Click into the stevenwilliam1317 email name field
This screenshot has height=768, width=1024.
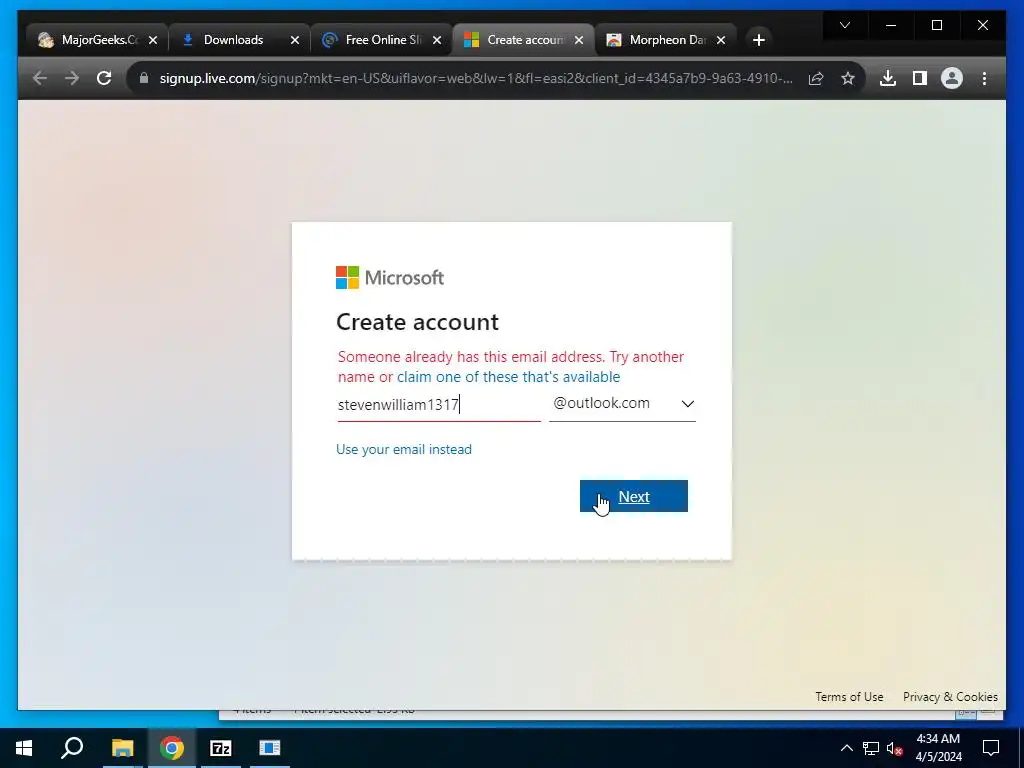[x=439, y=404]
